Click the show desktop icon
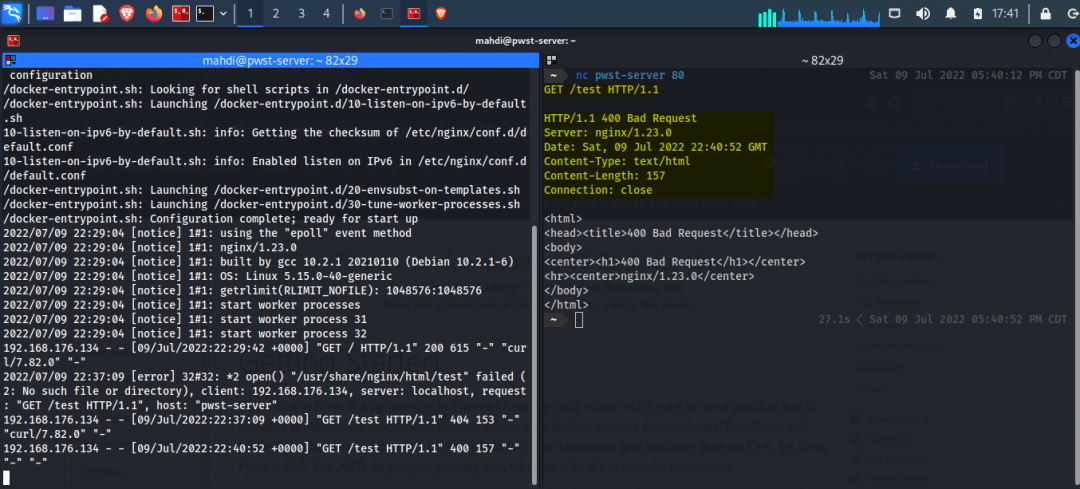The image size is (1080, 489). click(x=45, y=13)
